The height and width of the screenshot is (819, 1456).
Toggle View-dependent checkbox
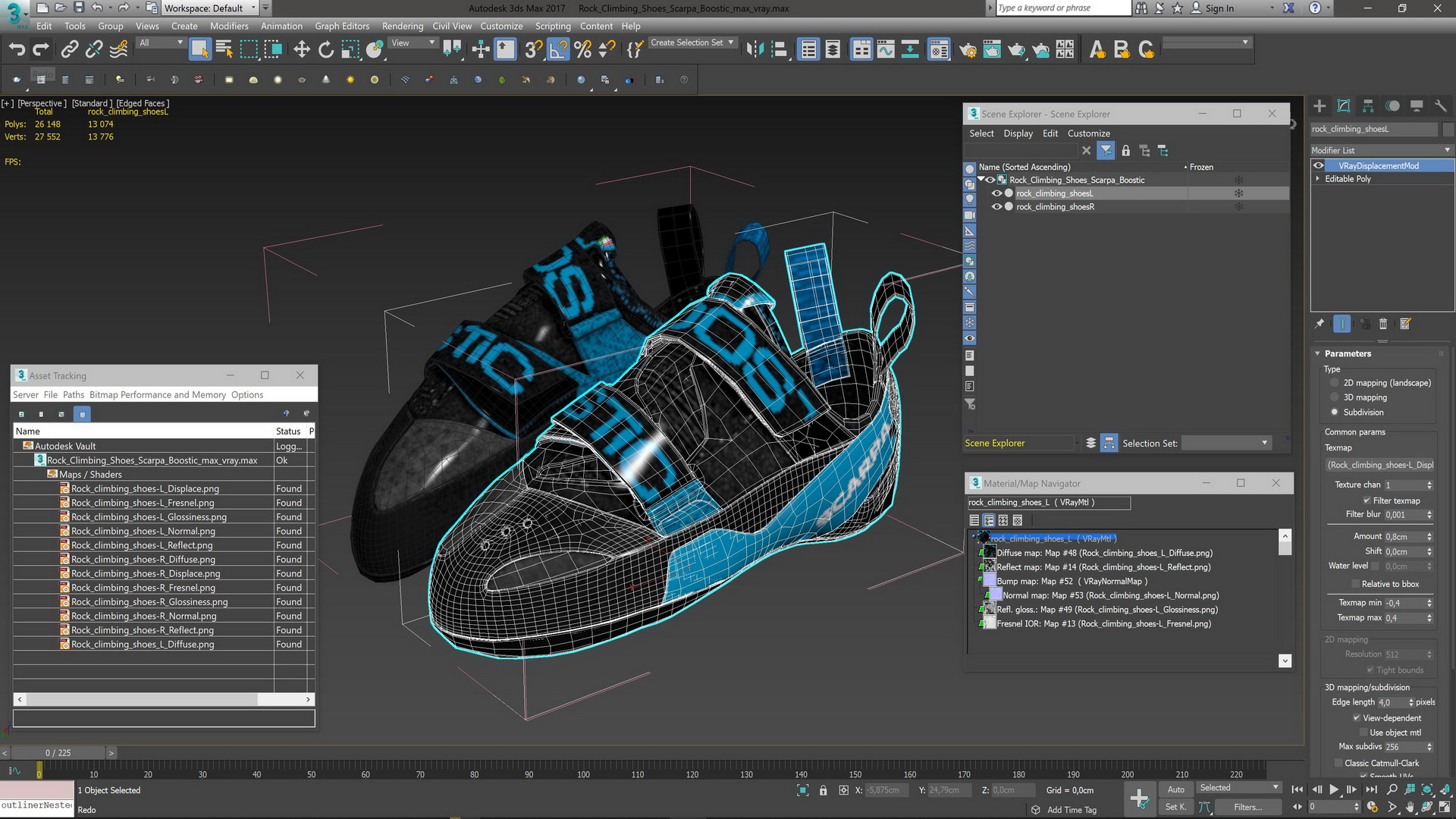(x=1357, y=718)
